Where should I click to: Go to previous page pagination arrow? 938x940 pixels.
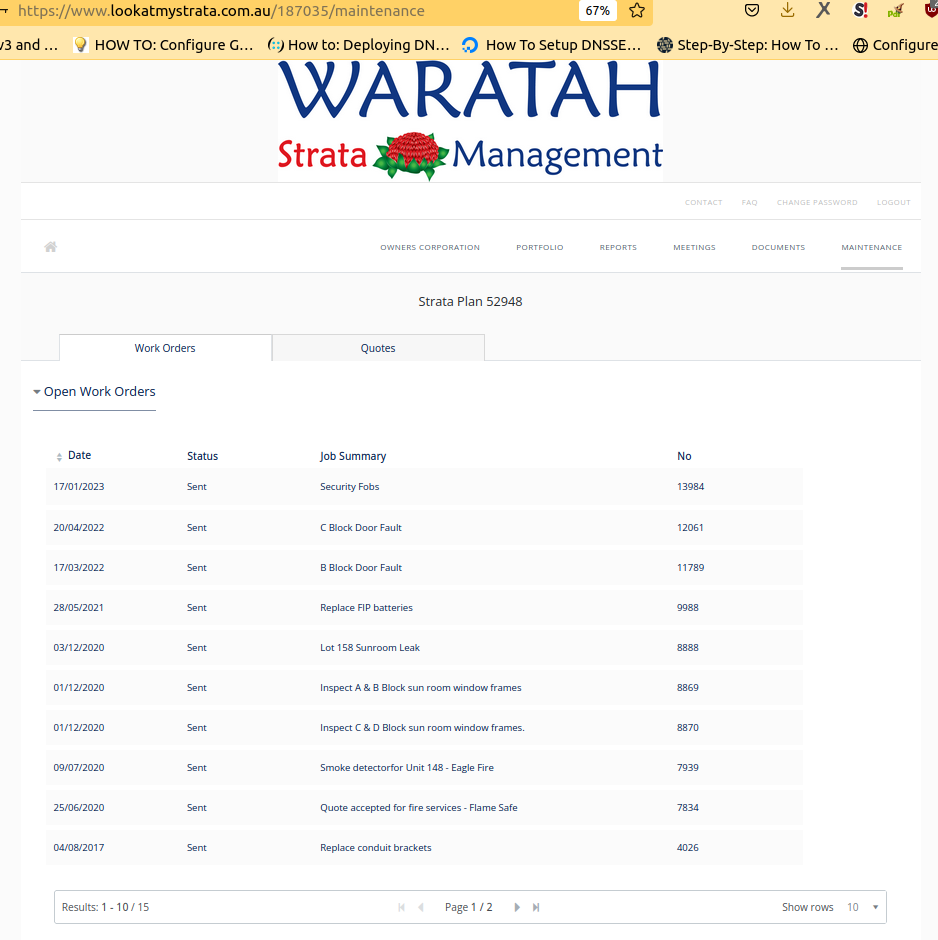[421, 907]
